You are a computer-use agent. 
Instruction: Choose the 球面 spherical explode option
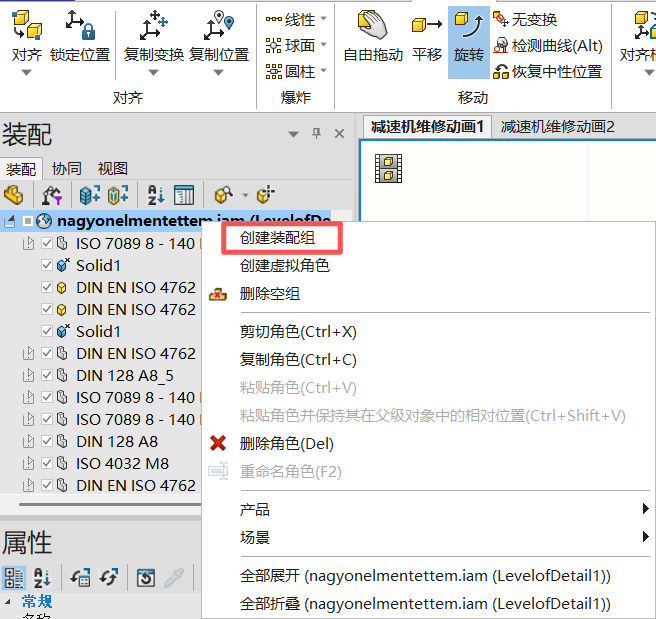(x=290, y=45)
